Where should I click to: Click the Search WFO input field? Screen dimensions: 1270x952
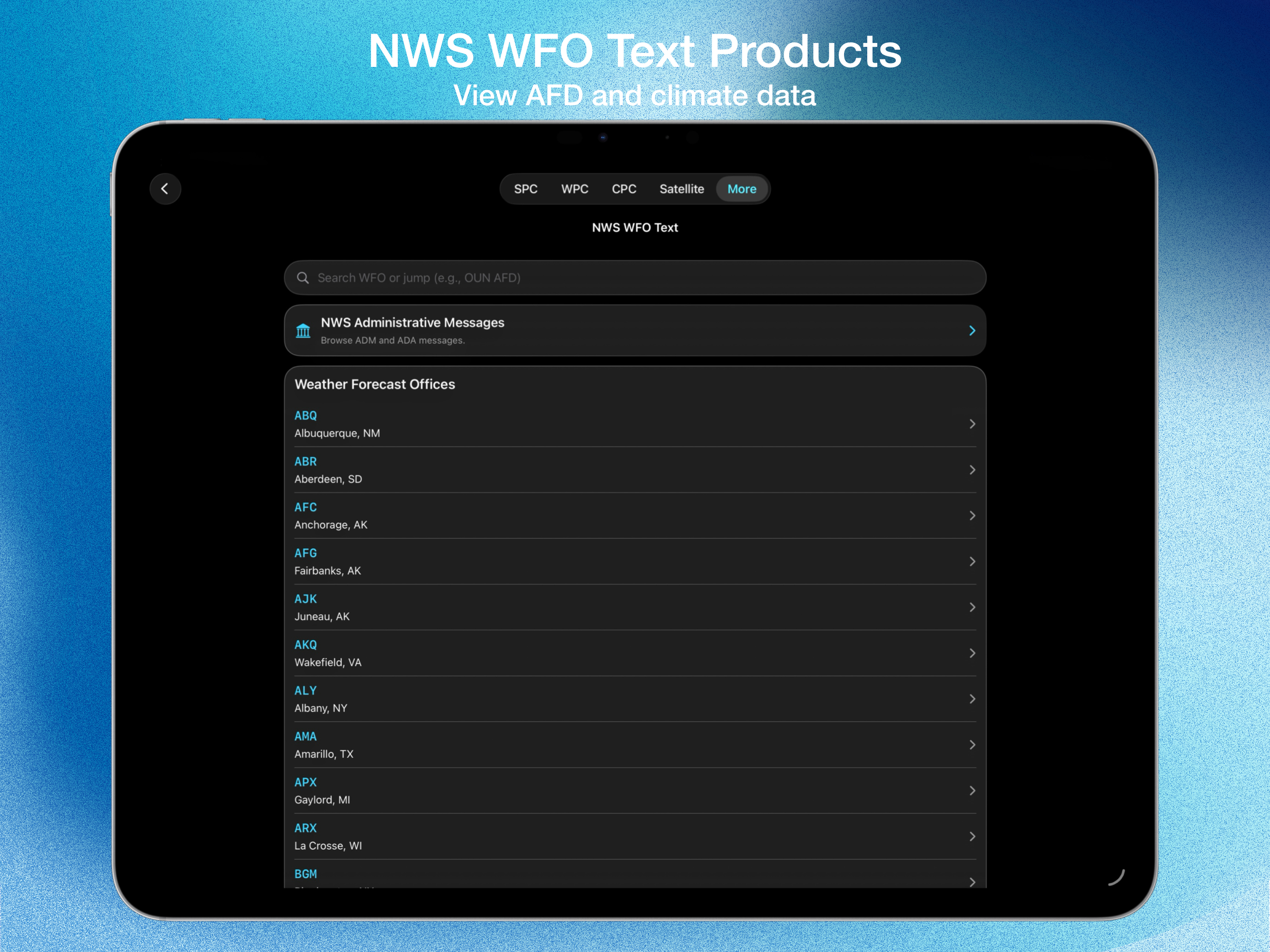point(635,278)
